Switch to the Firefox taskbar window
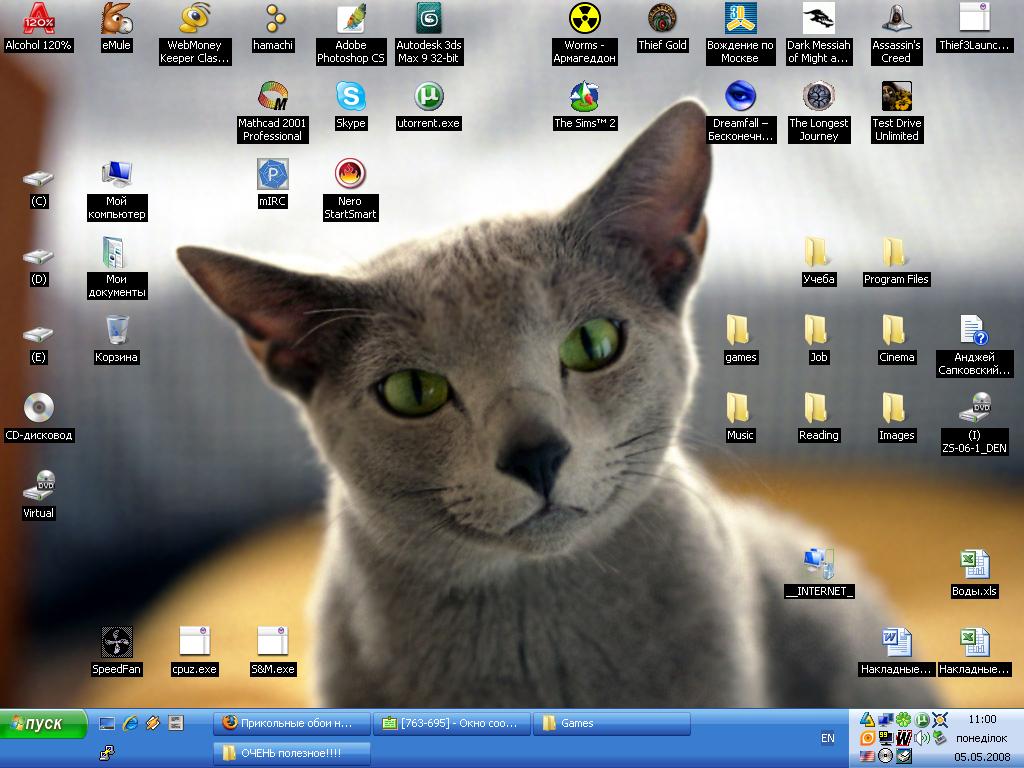The width and height of the screenshot is (1024, 768). 291,723
